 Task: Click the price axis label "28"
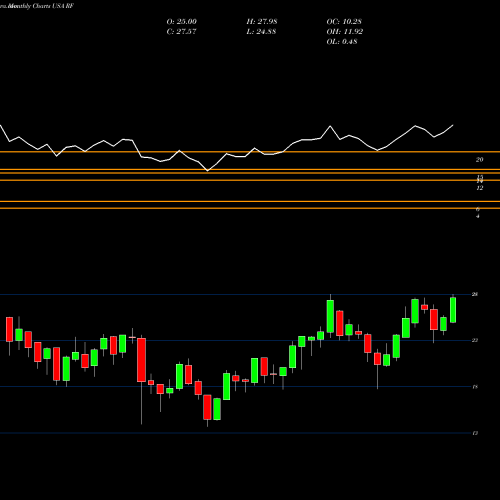pos(475,294)
